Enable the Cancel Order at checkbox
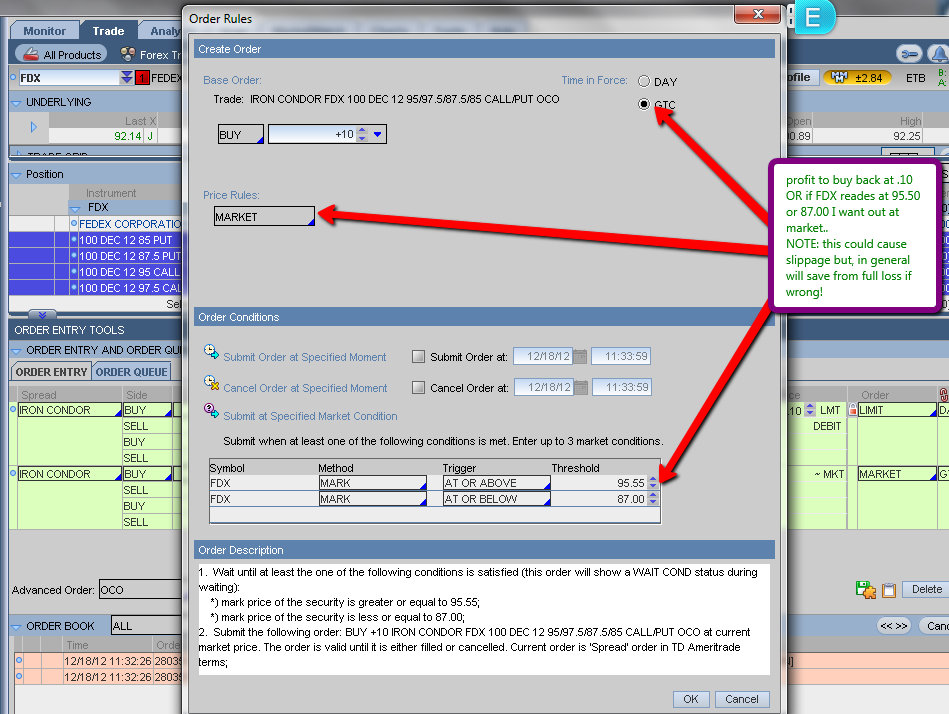Image resolution: width=949 pixels, height=714 pixels. (419, 388)
